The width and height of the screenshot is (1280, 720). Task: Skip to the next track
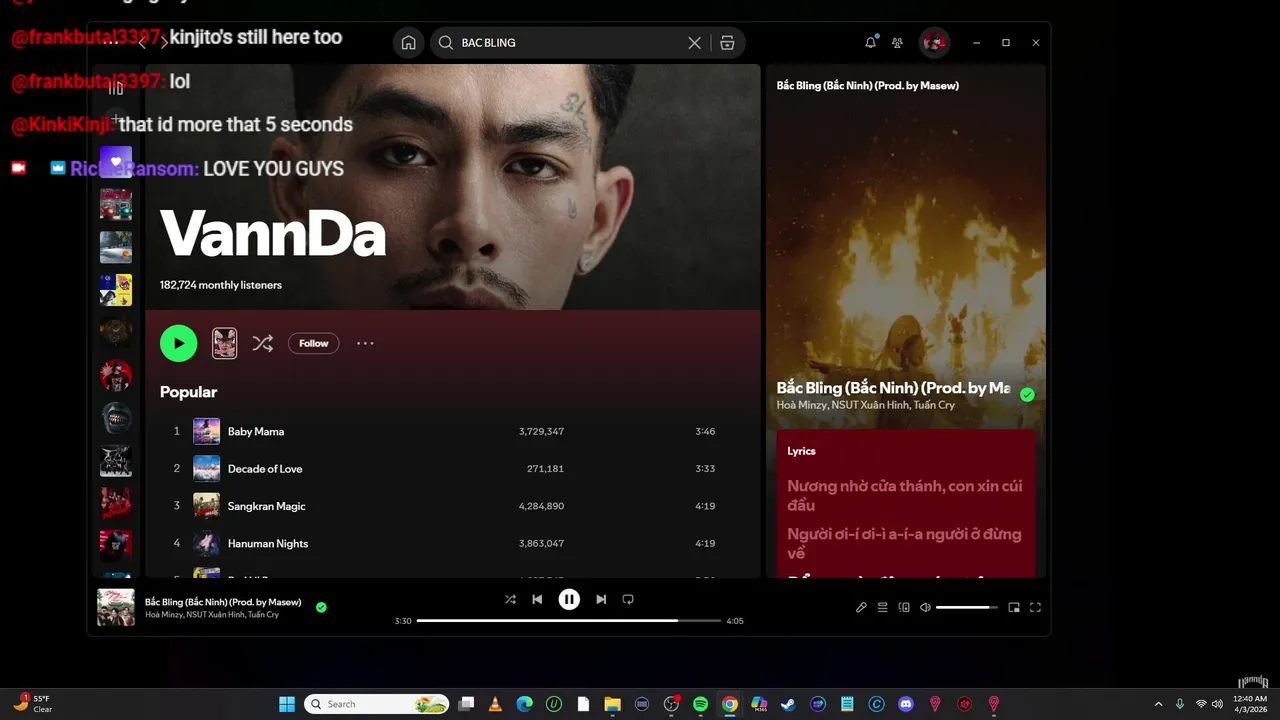click(x=601, y=599)
